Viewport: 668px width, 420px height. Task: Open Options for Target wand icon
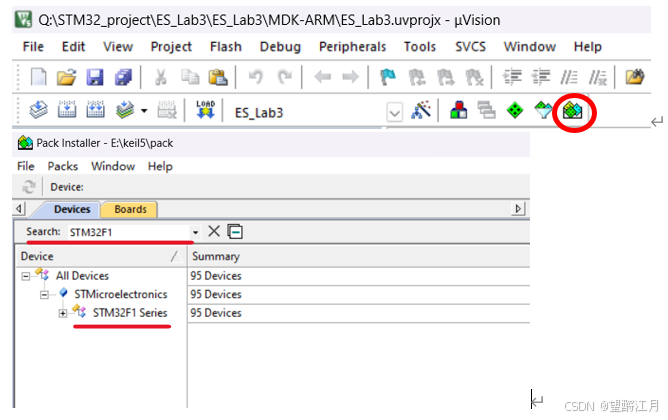pos(421,110)
